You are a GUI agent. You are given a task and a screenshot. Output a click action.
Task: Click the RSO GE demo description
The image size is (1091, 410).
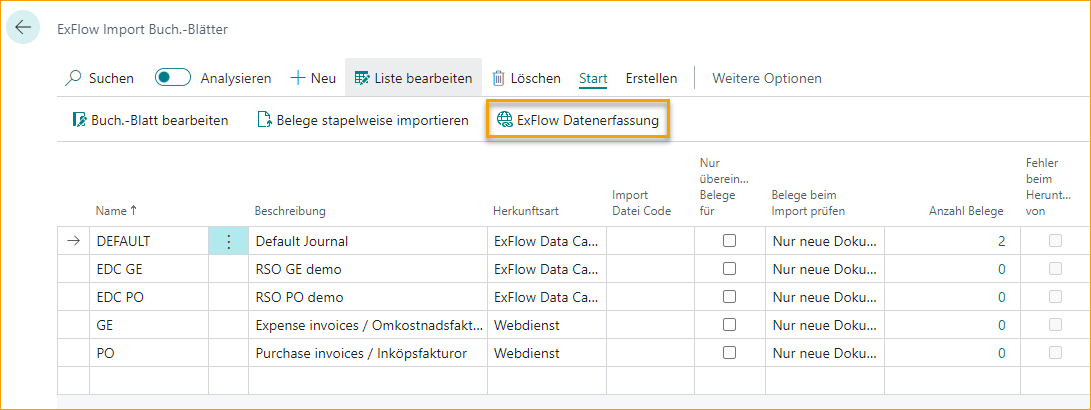coord(368,269)
